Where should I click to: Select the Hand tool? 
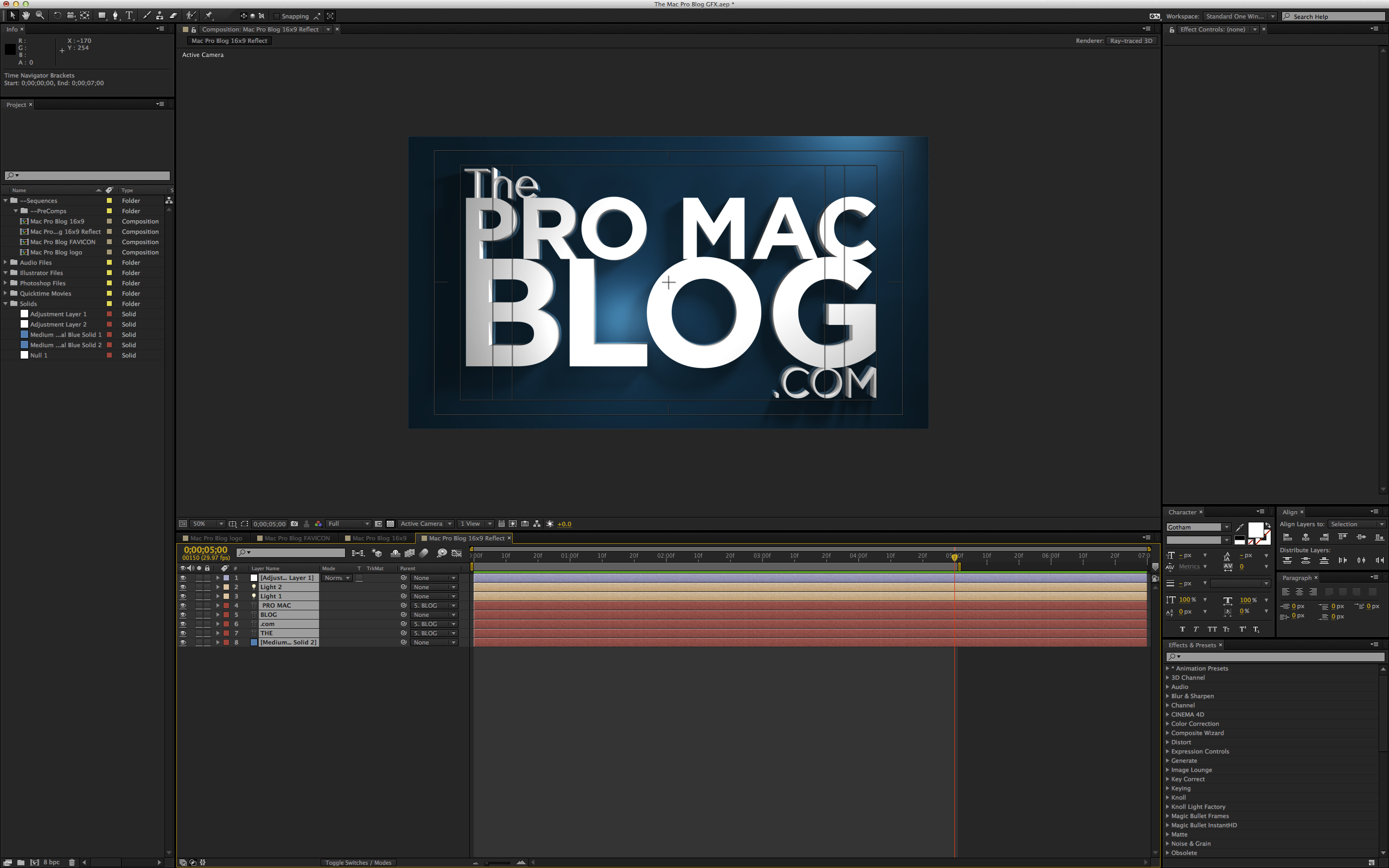point(26,16)
